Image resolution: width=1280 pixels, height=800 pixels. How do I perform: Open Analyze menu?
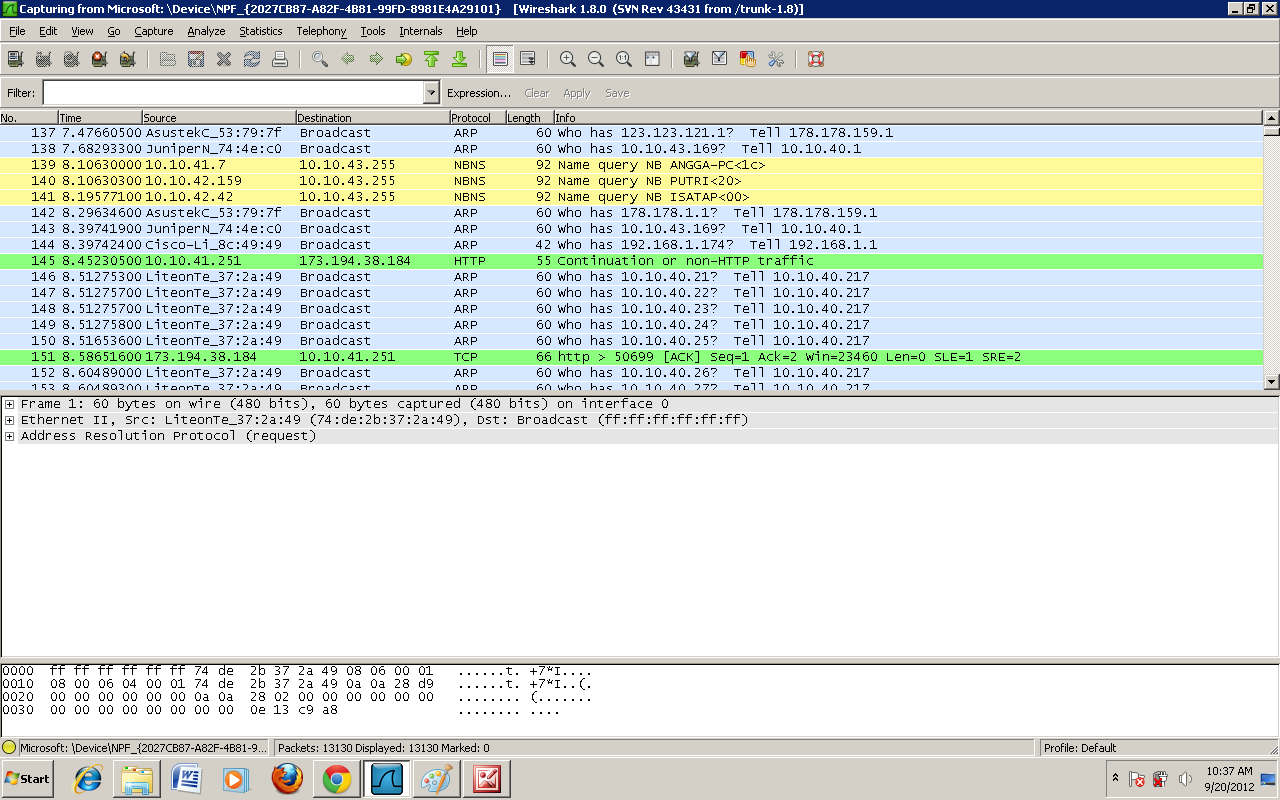[207, 31]
